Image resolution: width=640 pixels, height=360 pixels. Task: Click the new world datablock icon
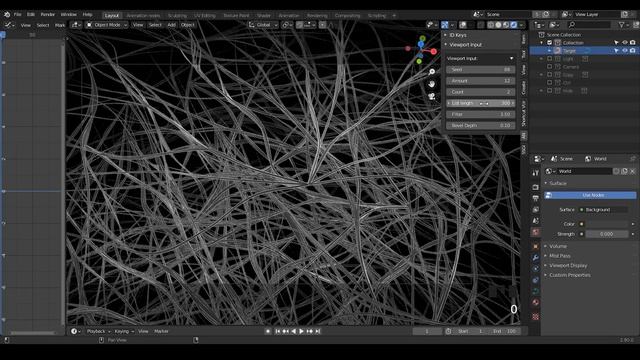click(624, 171)
